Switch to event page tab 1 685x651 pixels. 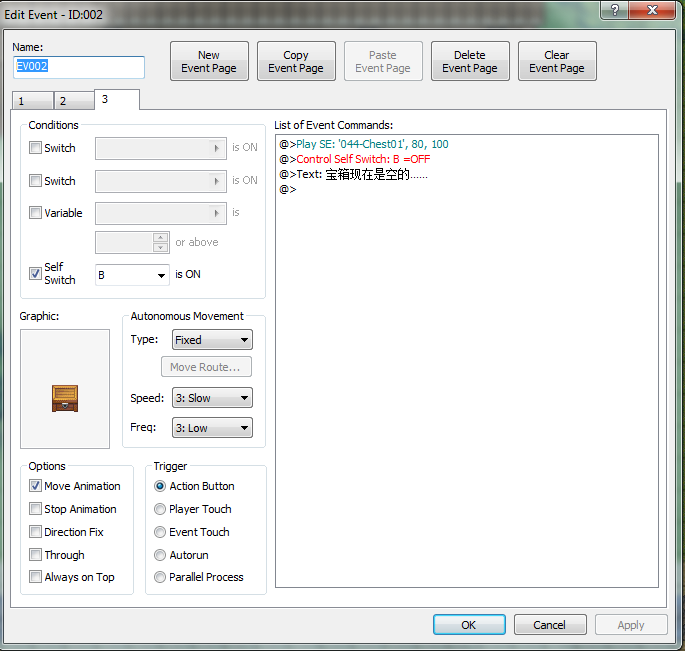click(32, 101)
